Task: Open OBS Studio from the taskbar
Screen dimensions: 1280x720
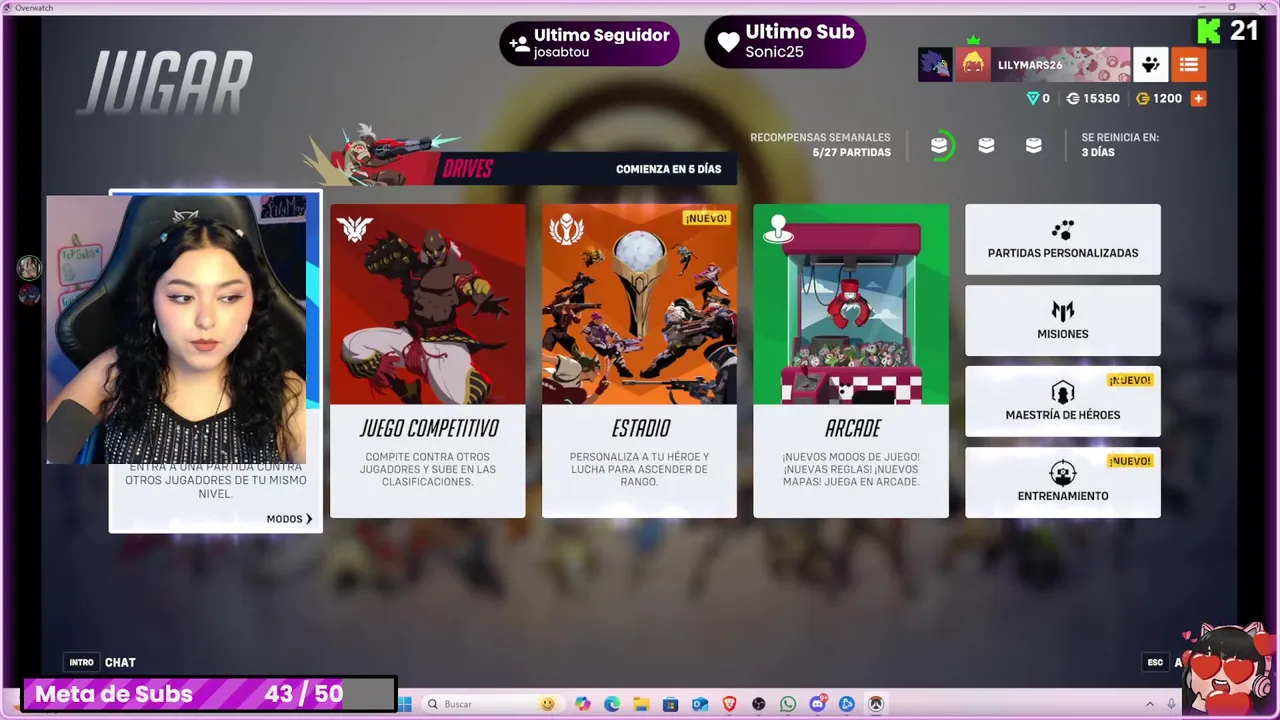Action: 759,704
